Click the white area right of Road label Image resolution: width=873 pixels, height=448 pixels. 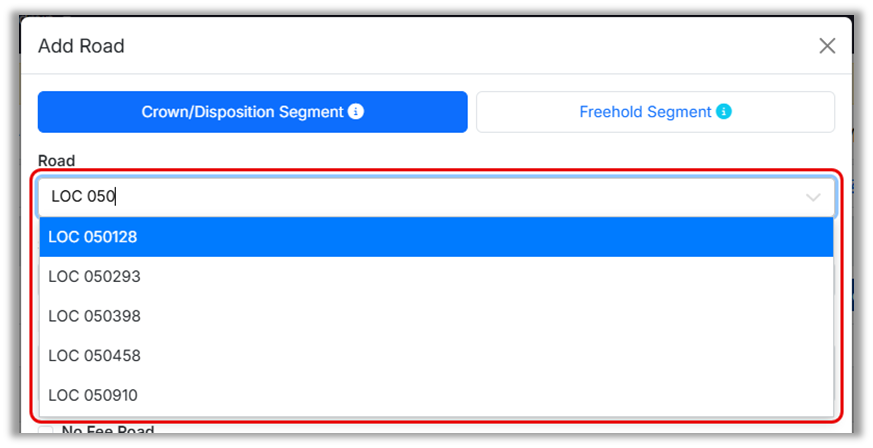(x=450, y=160)
